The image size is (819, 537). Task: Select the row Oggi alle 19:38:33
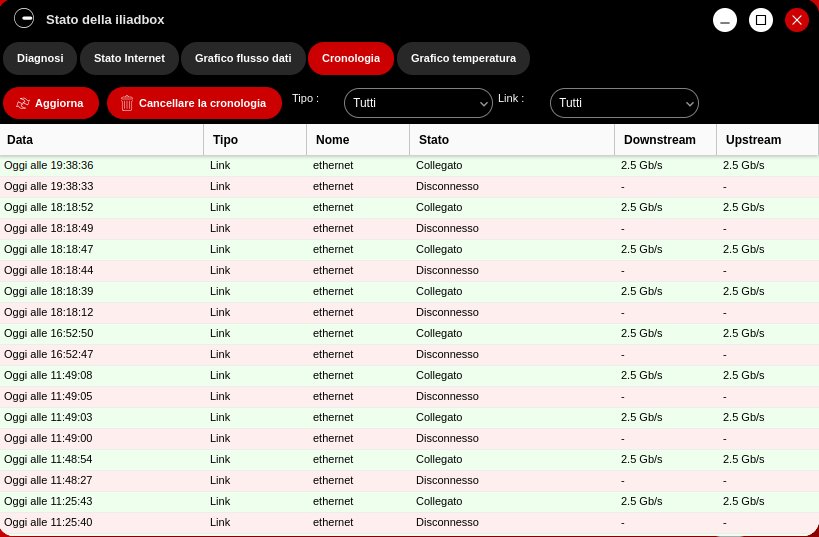pos(410,186)
